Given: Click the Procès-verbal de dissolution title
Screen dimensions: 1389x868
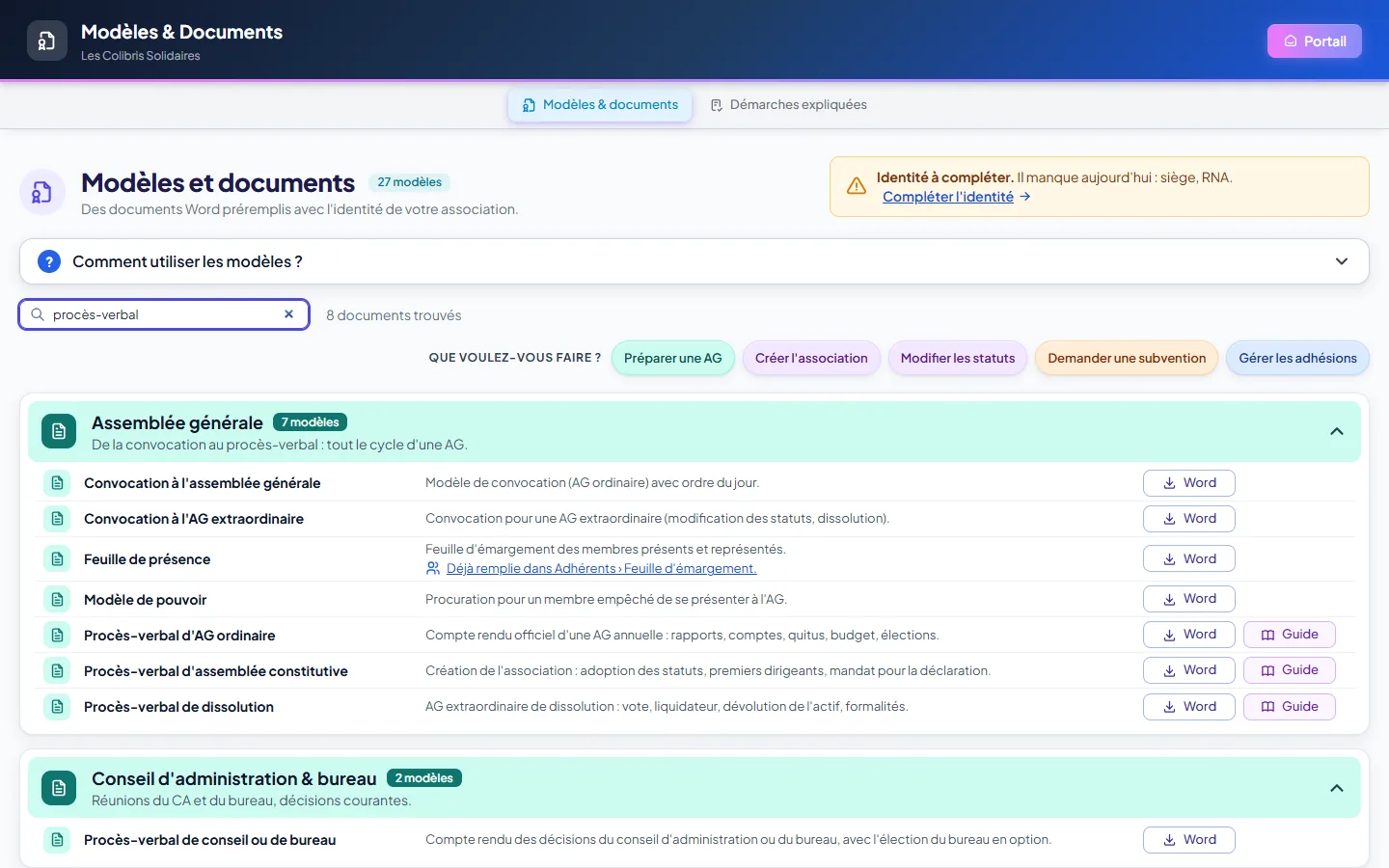Looking at the screenshot, I should coord(178,707).
